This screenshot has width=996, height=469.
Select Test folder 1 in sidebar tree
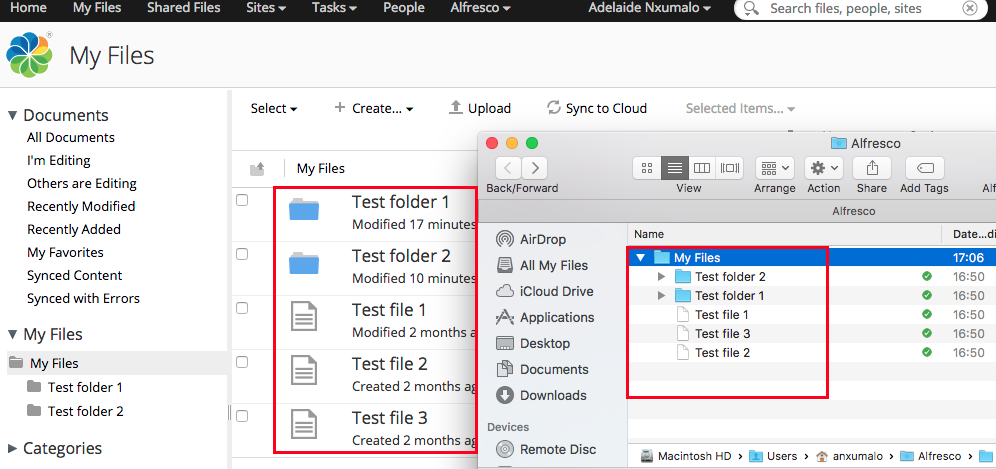(85, 387)
